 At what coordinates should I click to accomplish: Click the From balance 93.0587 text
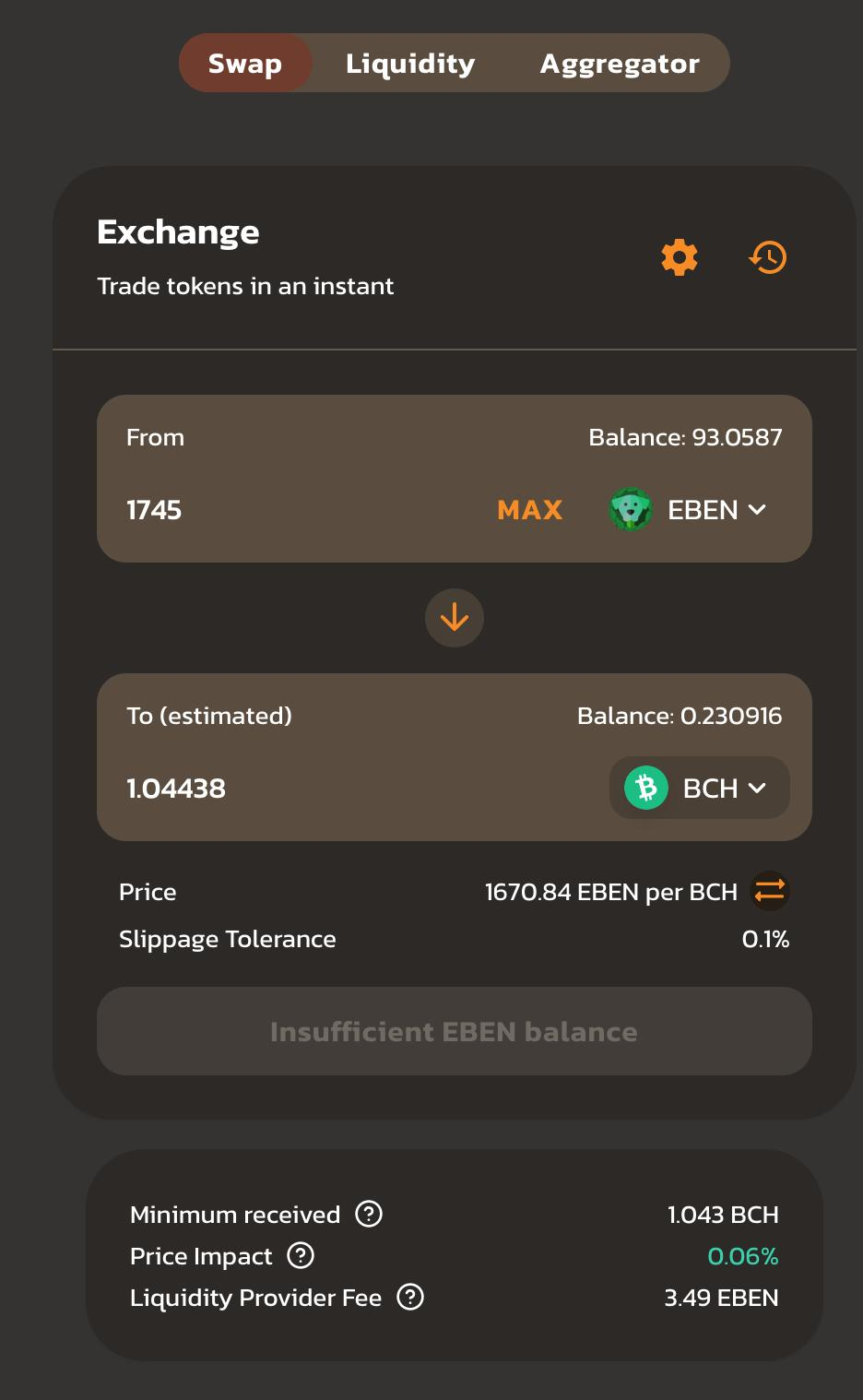tap(685, 437)
